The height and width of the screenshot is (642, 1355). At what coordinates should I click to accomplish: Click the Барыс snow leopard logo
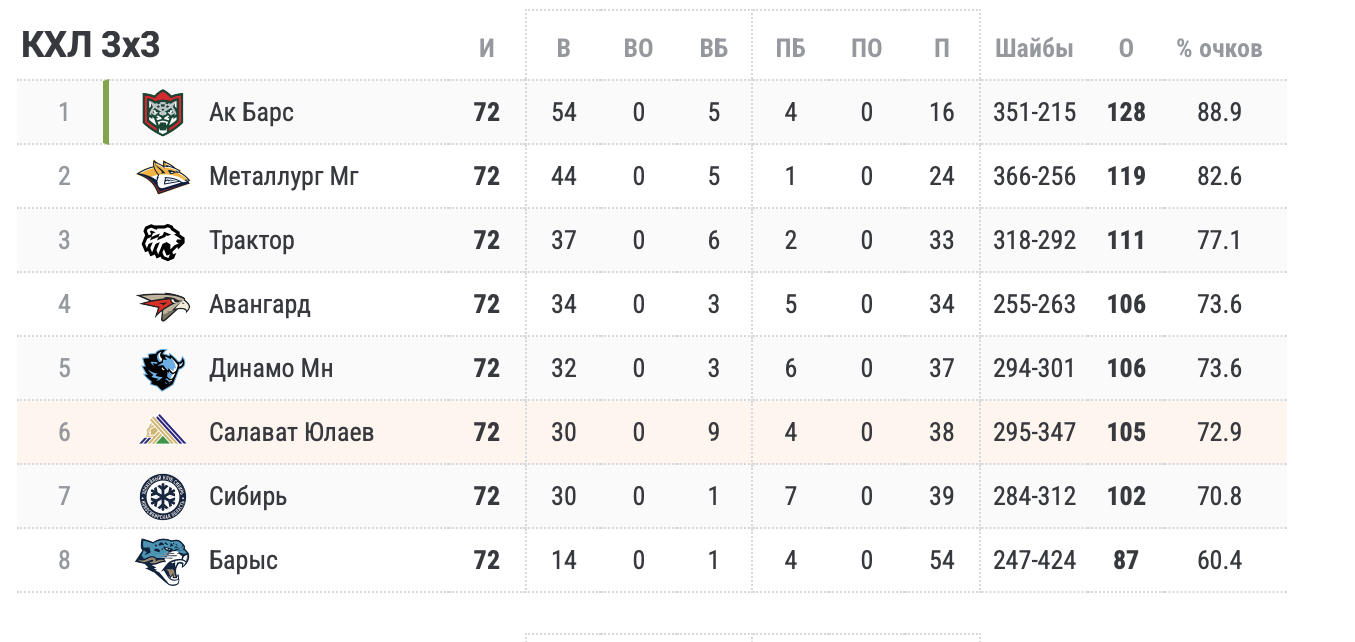162,560
